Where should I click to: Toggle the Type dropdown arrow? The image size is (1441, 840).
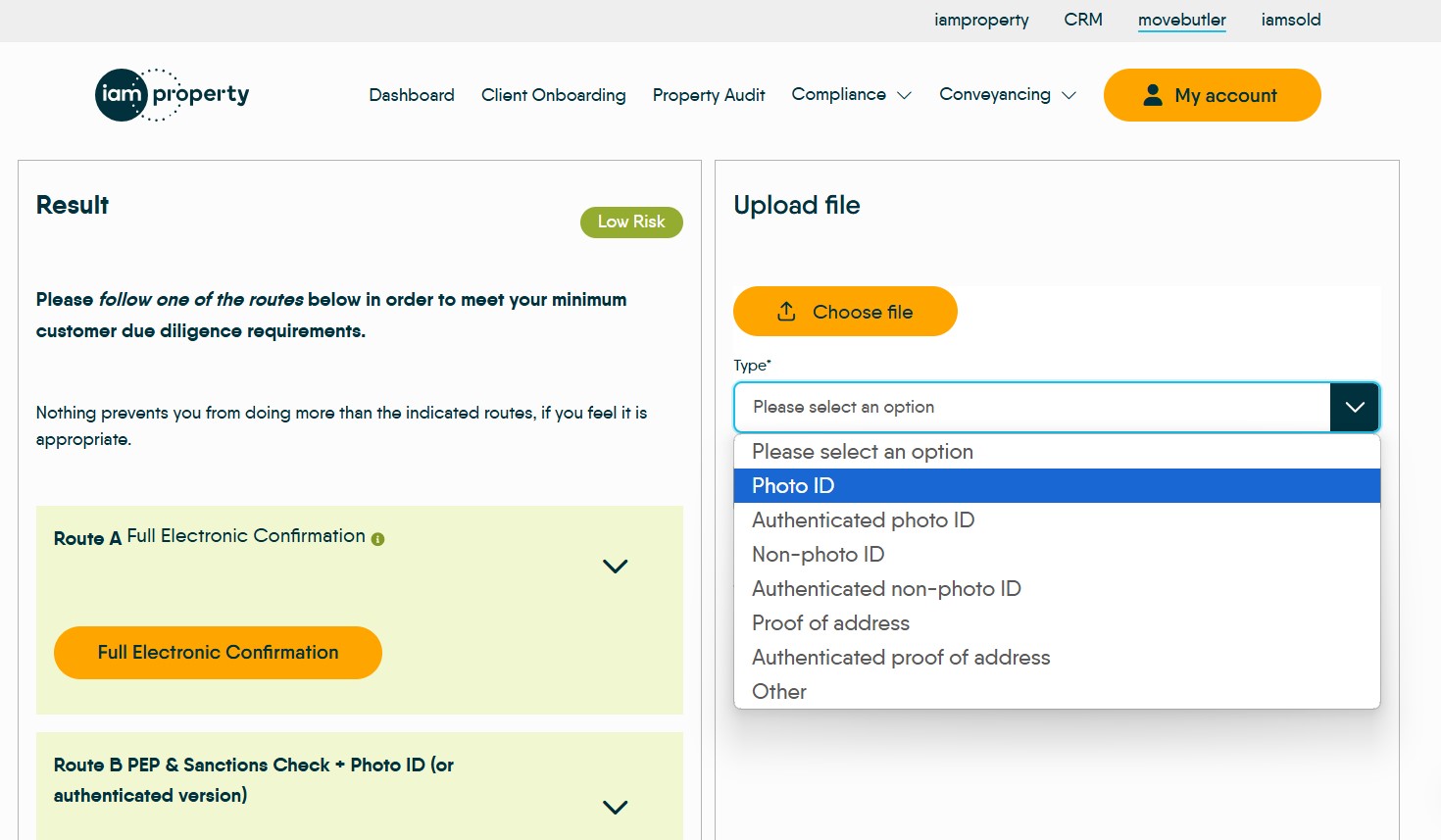tap(1354, 407)
